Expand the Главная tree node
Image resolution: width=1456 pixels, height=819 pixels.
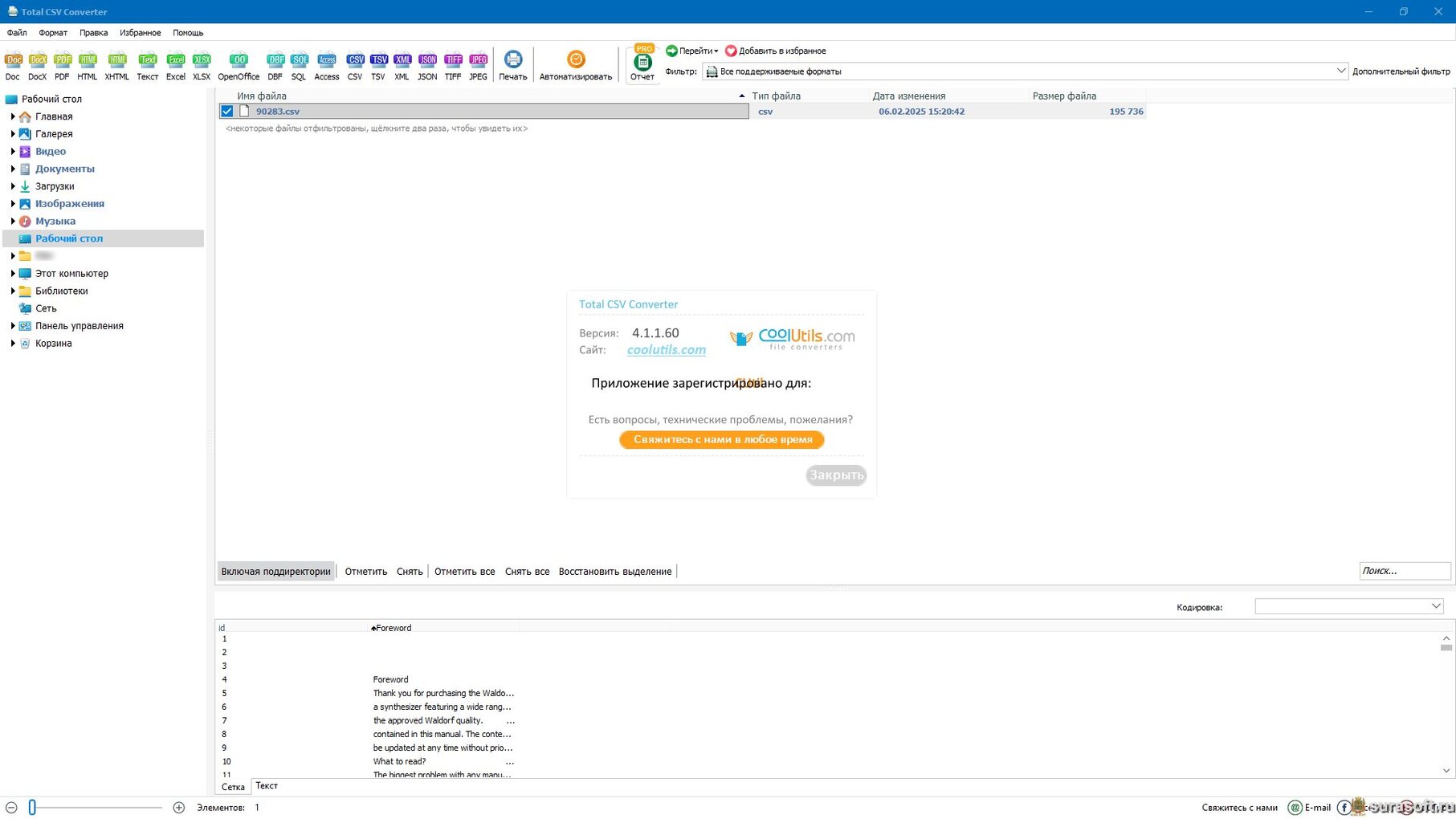click(x=13, y=116)
